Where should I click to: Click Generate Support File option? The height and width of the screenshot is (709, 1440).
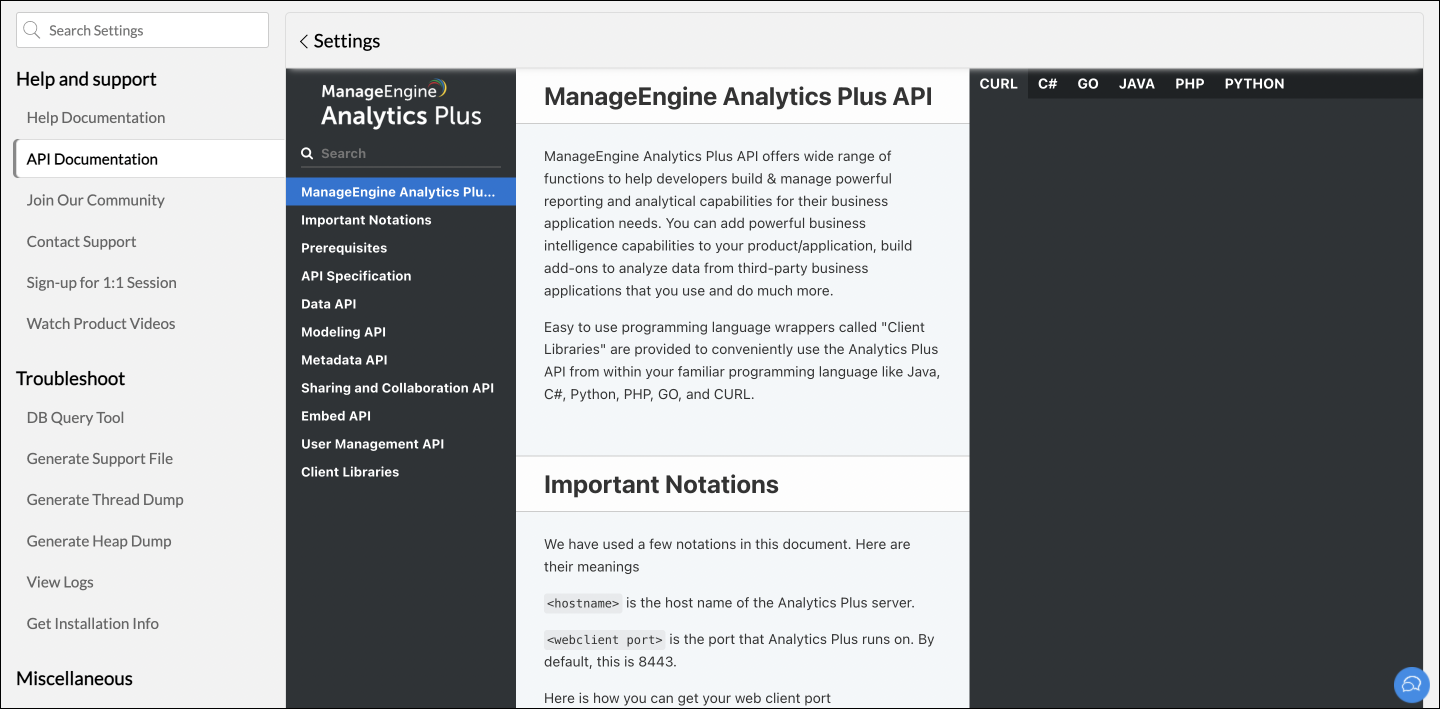pos(100,458)
